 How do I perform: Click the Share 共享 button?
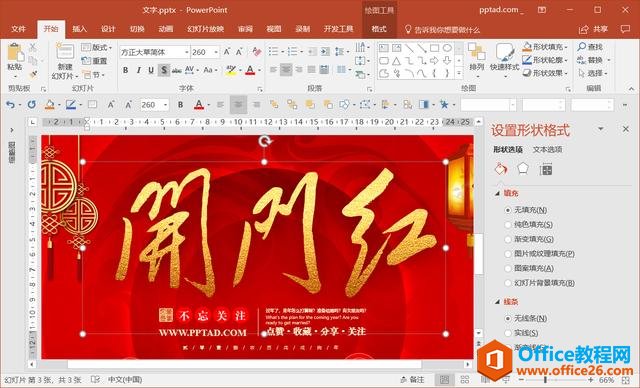(x=593, y=29)
